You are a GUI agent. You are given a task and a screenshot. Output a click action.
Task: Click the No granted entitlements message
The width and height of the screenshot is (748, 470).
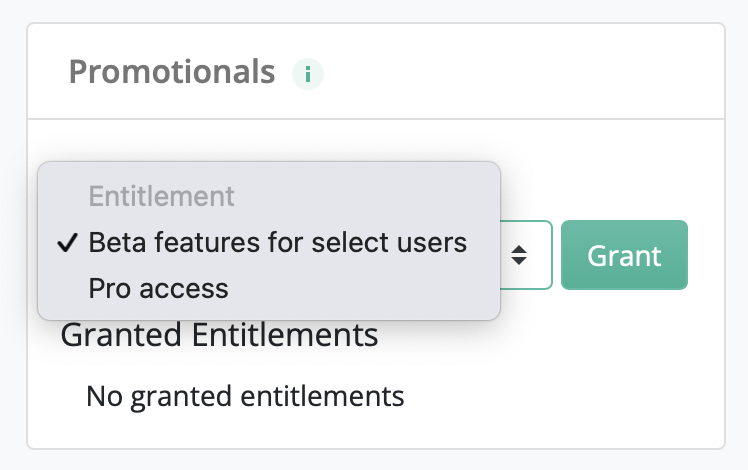[245, 397]
